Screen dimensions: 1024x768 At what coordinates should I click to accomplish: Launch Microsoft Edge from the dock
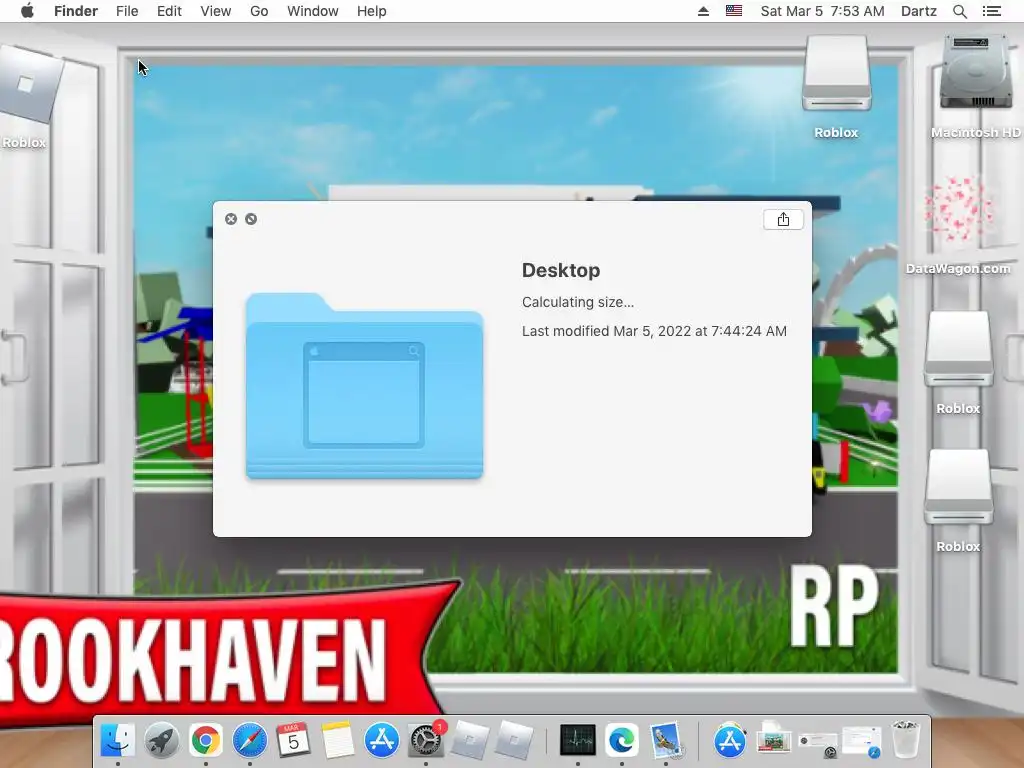[x=622, y=741]
